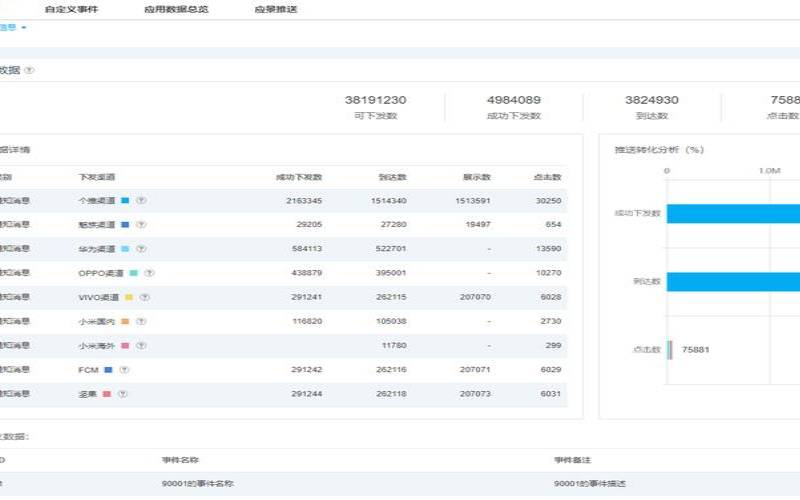This screenshot has height=500, width=800.
Task: Click the 小米海外 channel name
Action: tap(96, 345)
